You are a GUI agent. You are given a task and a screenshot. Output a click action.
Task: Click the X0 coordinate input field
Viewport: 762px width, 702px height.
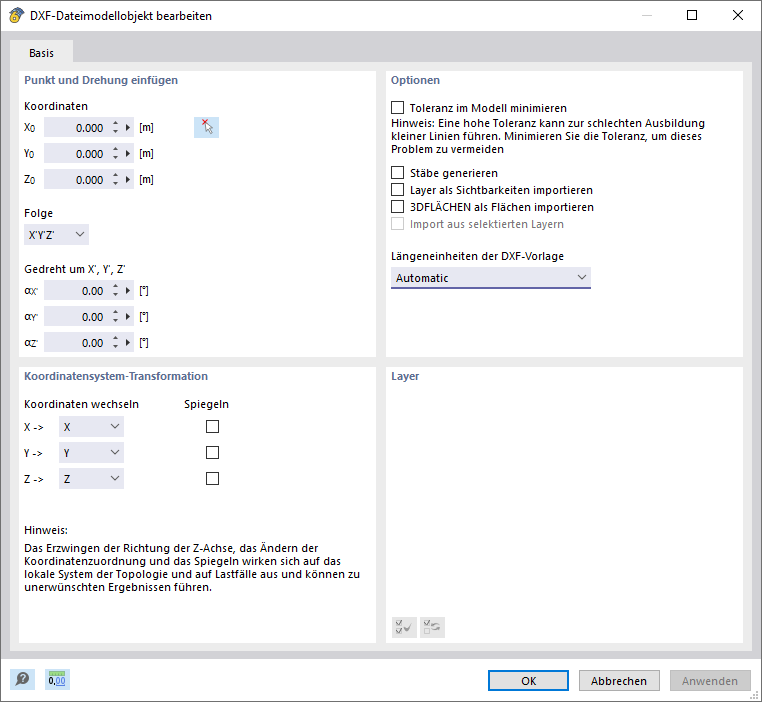point(76,128)
